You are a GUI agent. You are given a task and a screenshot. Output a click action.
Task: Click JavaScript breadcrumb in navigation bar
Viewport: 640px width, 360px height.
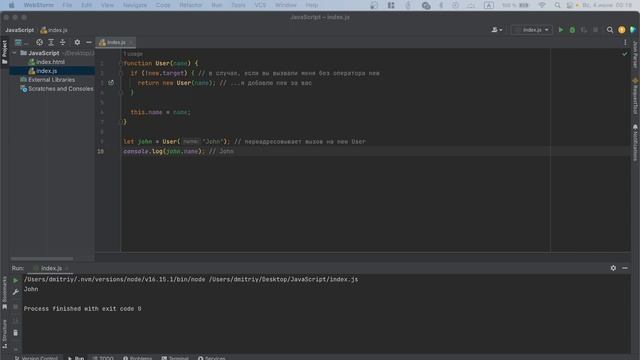pos(20,30)
